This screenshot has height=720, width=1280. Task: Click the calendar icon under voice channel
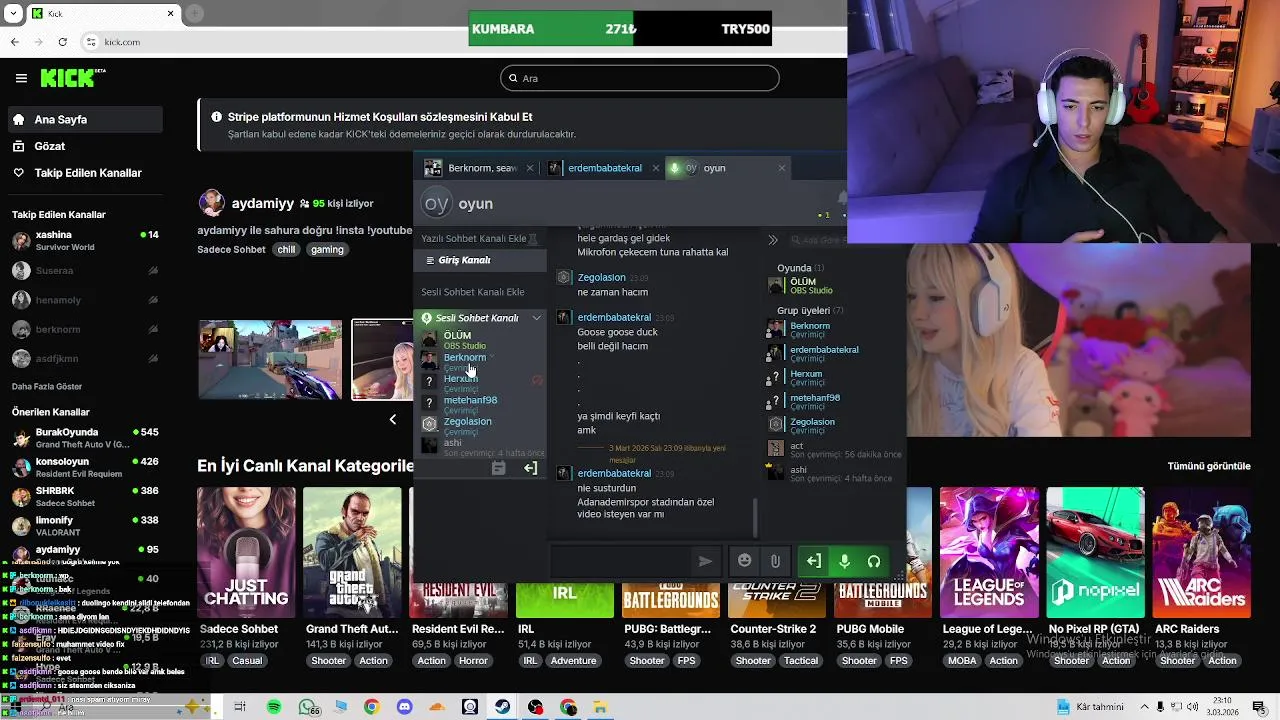tap(499, 468)
